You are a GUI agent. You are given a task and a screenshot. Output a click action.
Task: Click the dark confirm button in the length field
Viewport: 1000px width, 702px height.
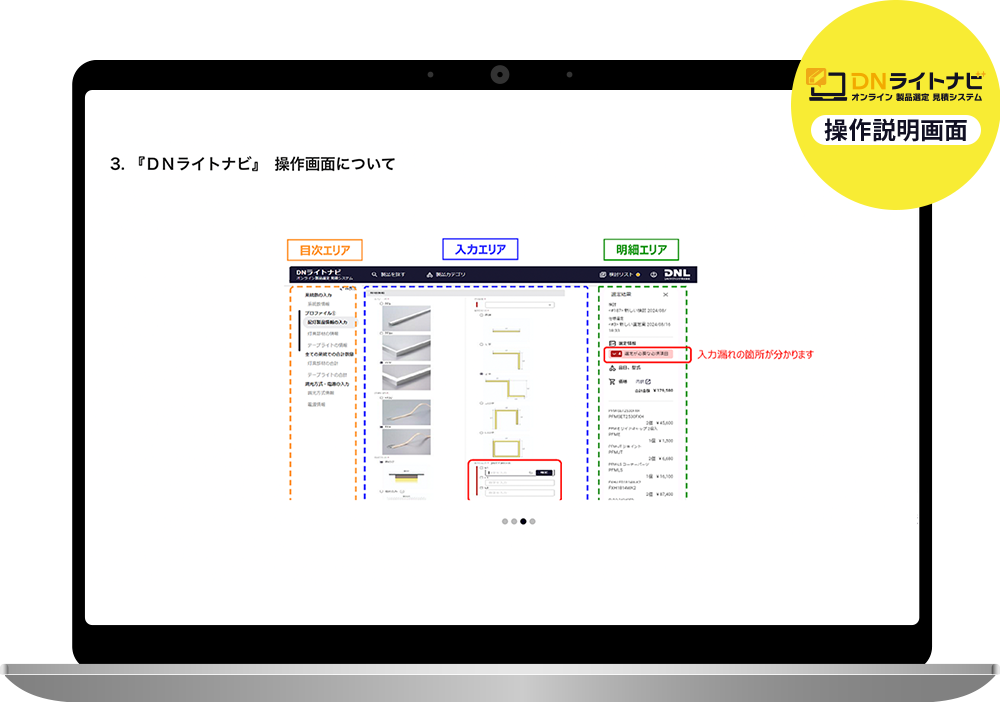(544, 472)
